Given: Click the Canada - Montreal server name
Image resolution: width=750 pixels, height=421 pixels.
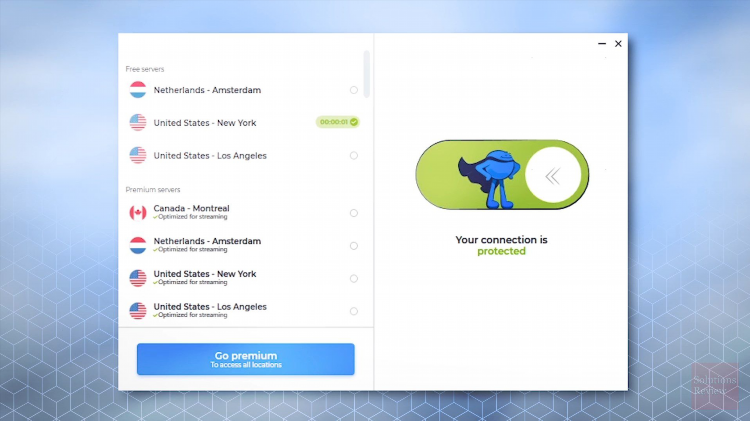Looking at the screenshot, I should (191, 208).
